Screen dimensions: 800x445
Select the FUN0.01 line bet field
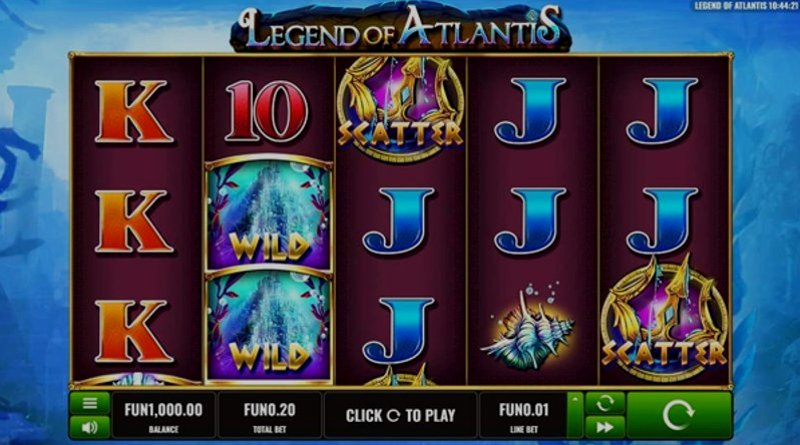pos(523,415)
